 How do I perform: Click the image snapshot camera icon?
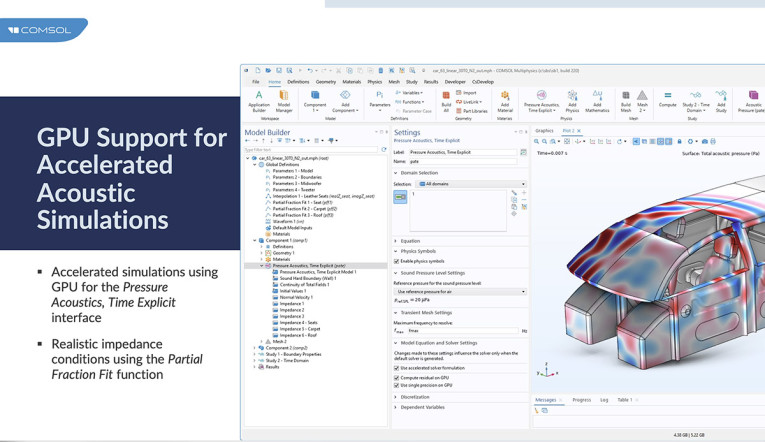point(705,141)
